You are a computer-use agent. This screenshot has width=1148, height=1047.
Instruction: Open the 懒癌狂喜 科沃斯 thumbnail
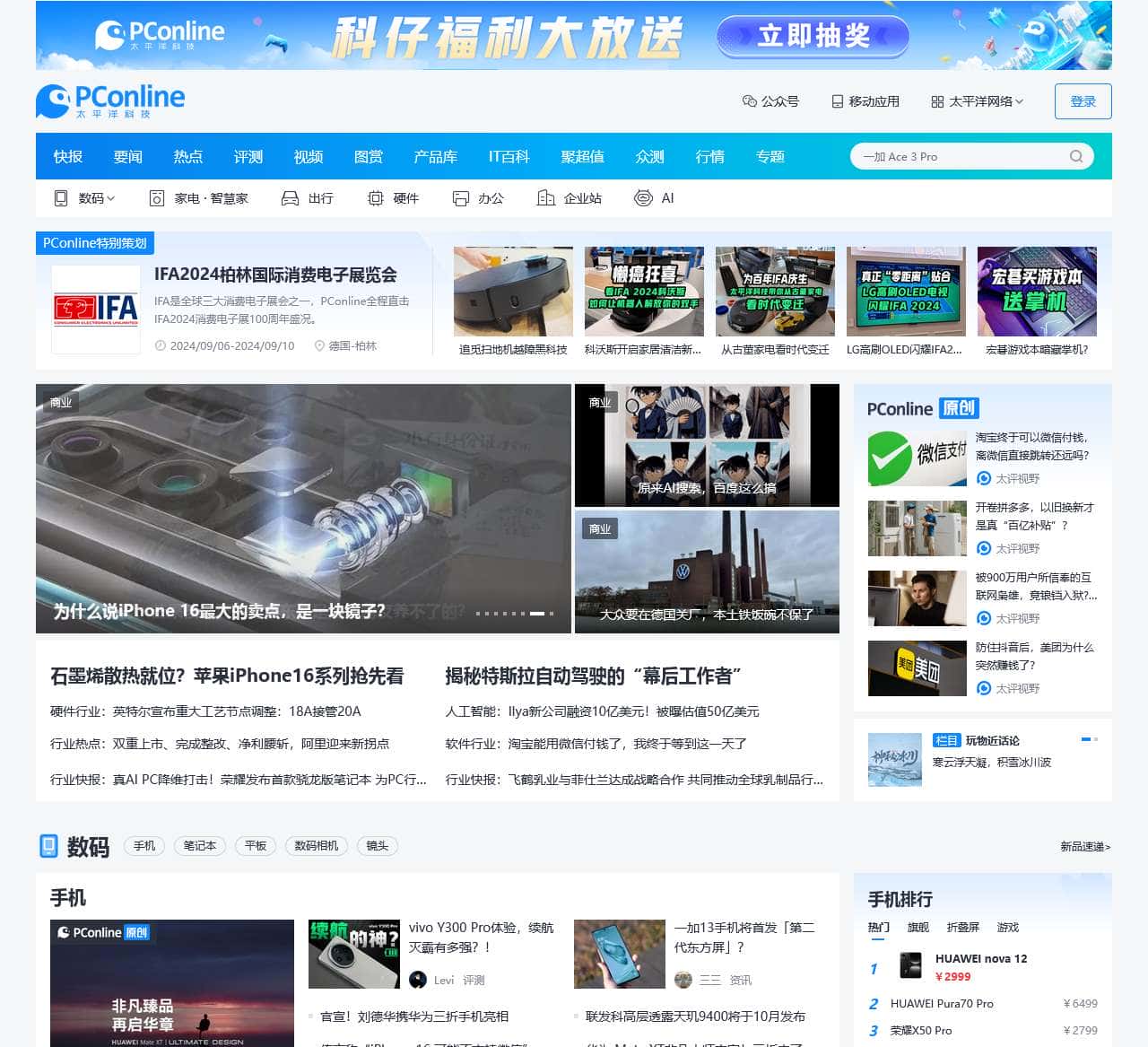(x=644, y=292)
